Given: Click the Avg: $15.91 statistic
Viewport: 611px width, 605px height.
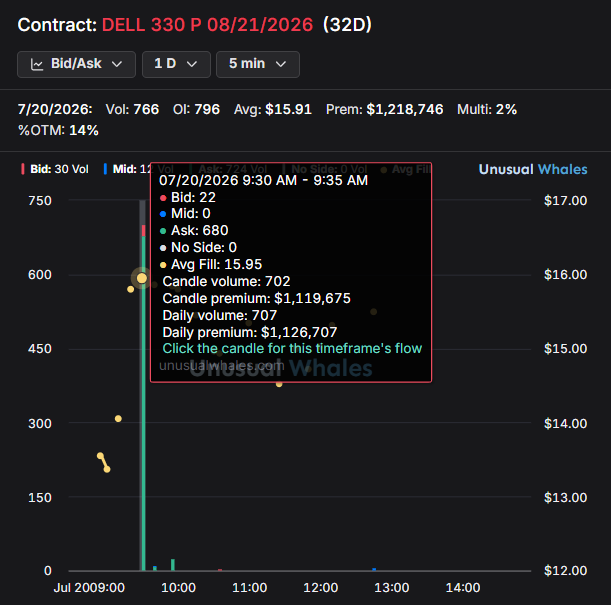Looking at the screenshot, I should click(273, 109).
